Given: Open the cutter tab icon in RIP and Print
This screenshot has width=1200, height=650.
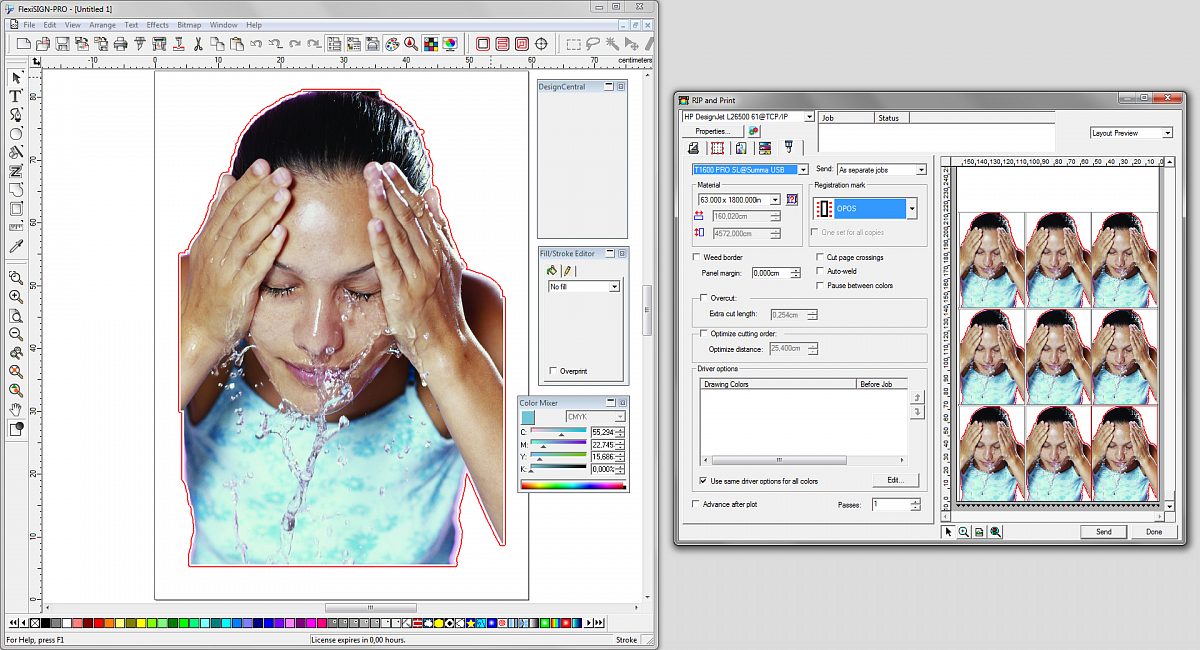Looking at the screenshot, I should (x=789, y=148).
